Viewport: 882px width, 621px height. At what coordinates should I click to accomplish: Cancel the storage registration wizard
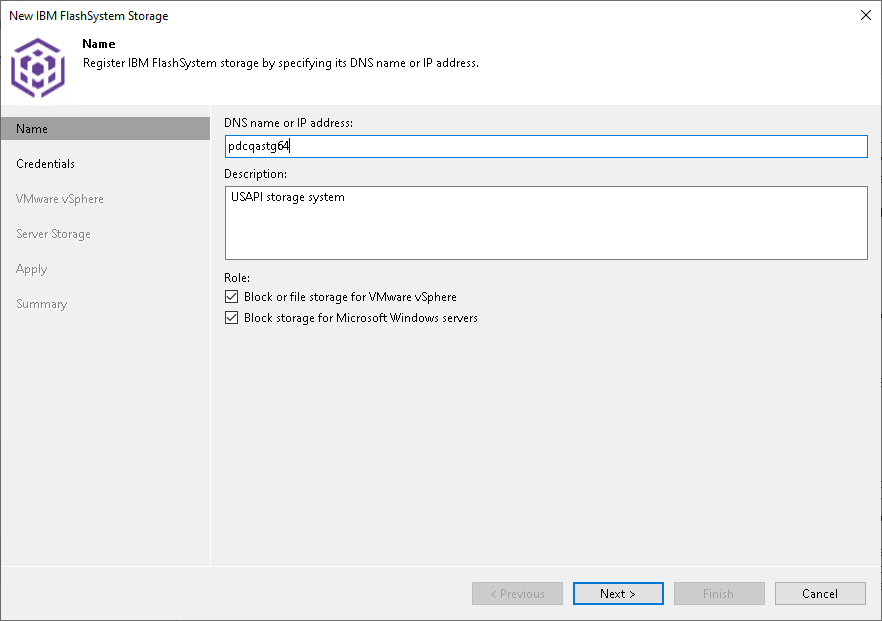820,593
